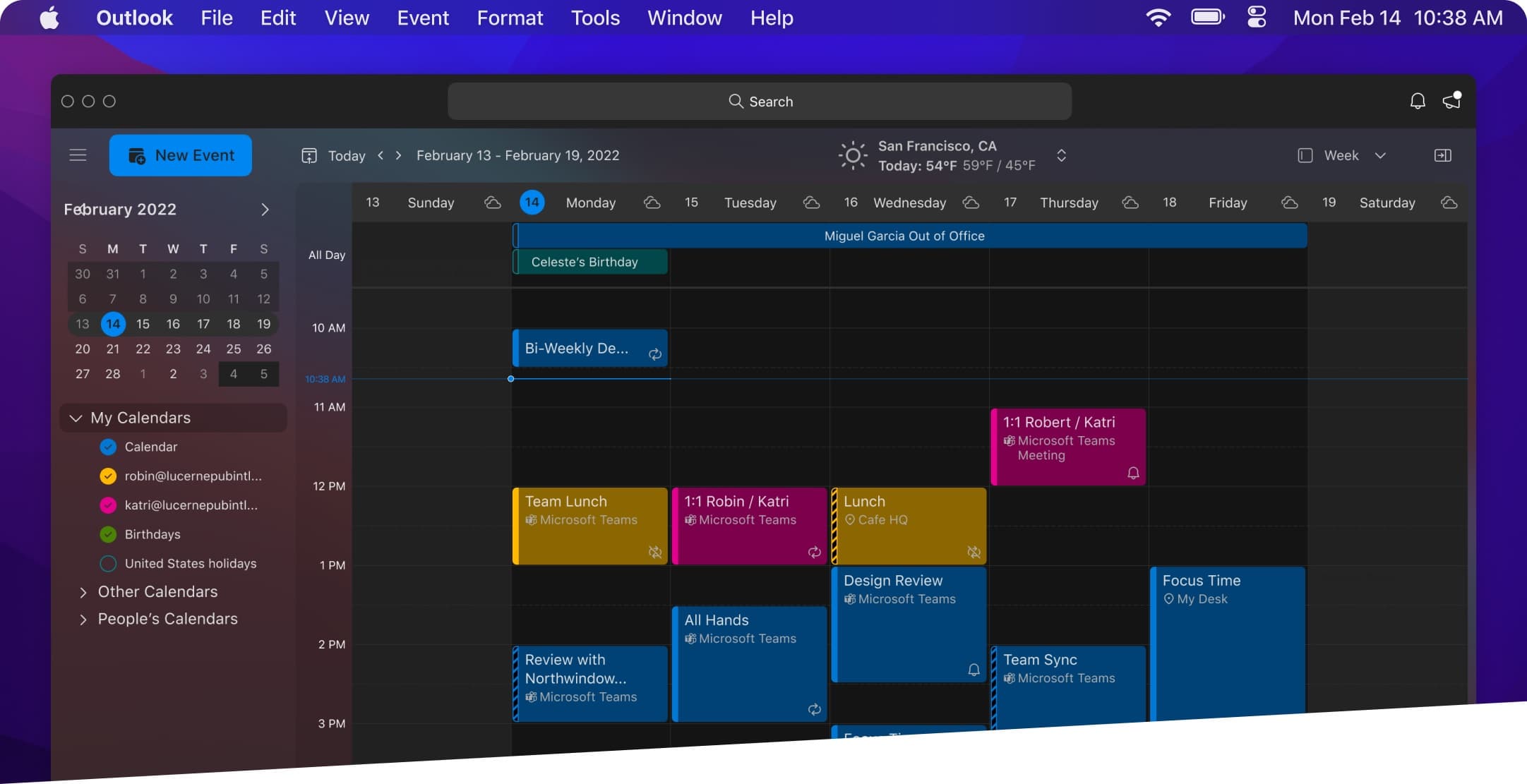Open the File menu
The image size is (1527, 784).
click(217, 18)
